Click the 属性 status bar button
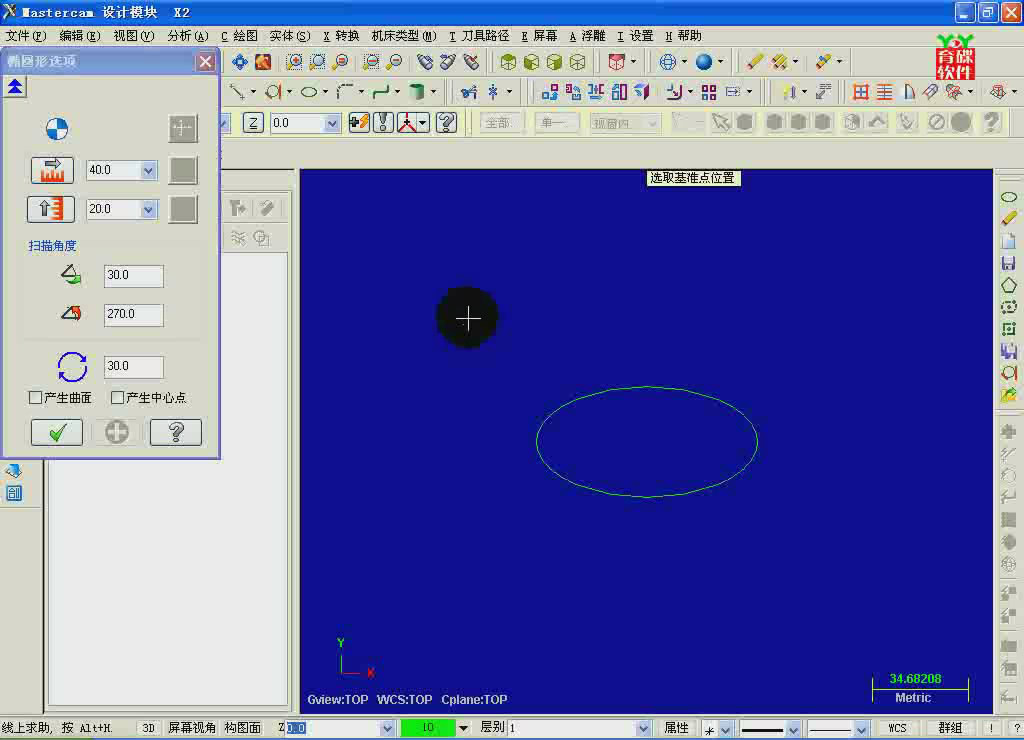 (x=677, y=728)
